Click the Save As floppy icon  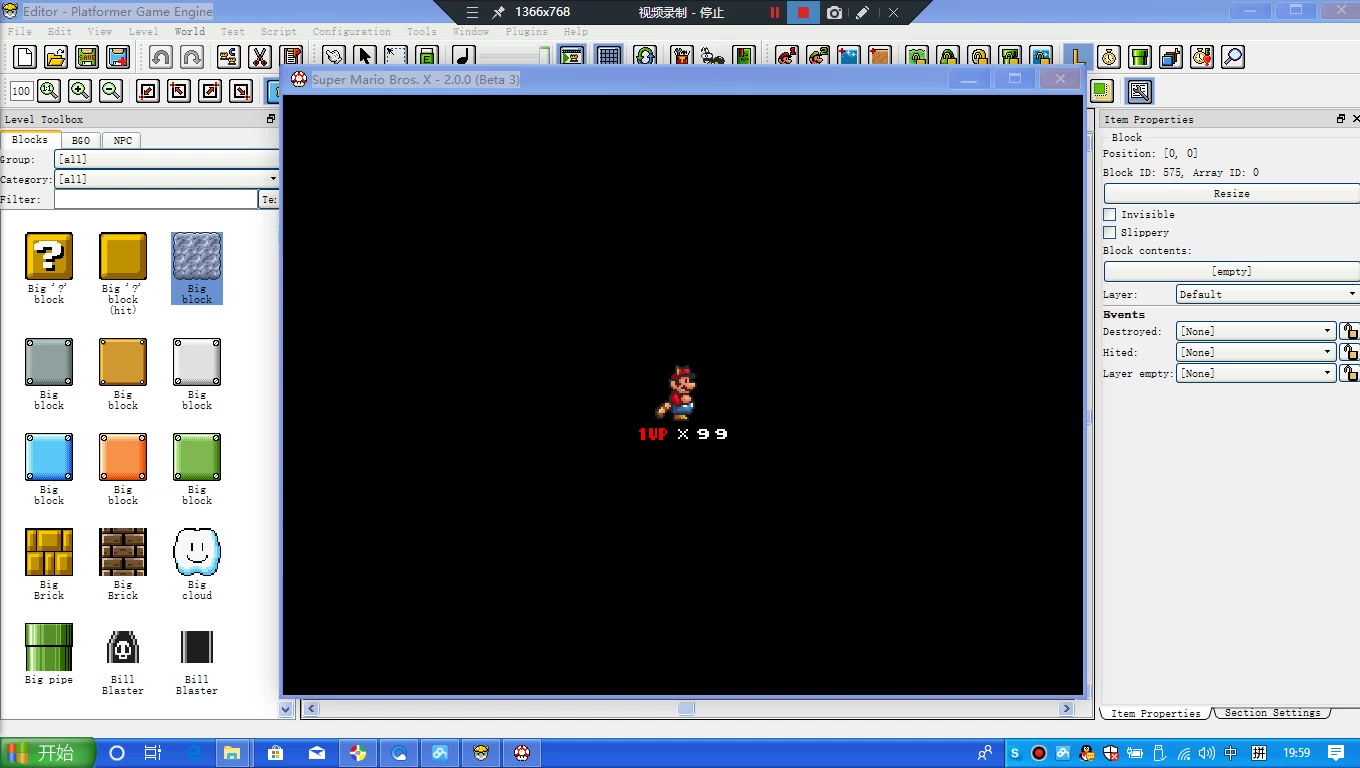click(x=118, y=57)
